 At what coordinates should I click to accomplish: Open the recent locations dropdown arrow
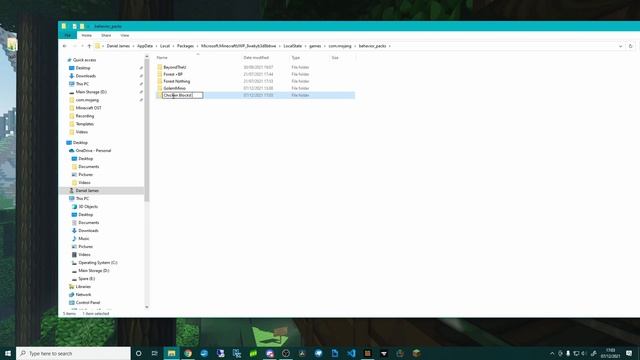point(82,46)
